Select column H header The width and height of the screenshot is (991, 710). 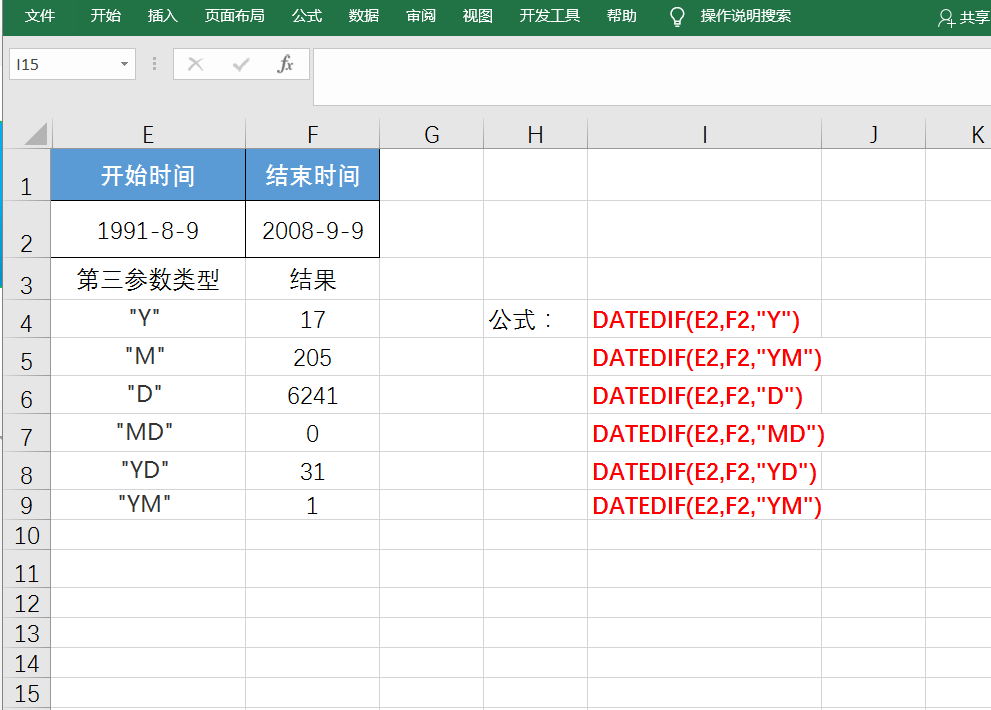click(535, 134)
